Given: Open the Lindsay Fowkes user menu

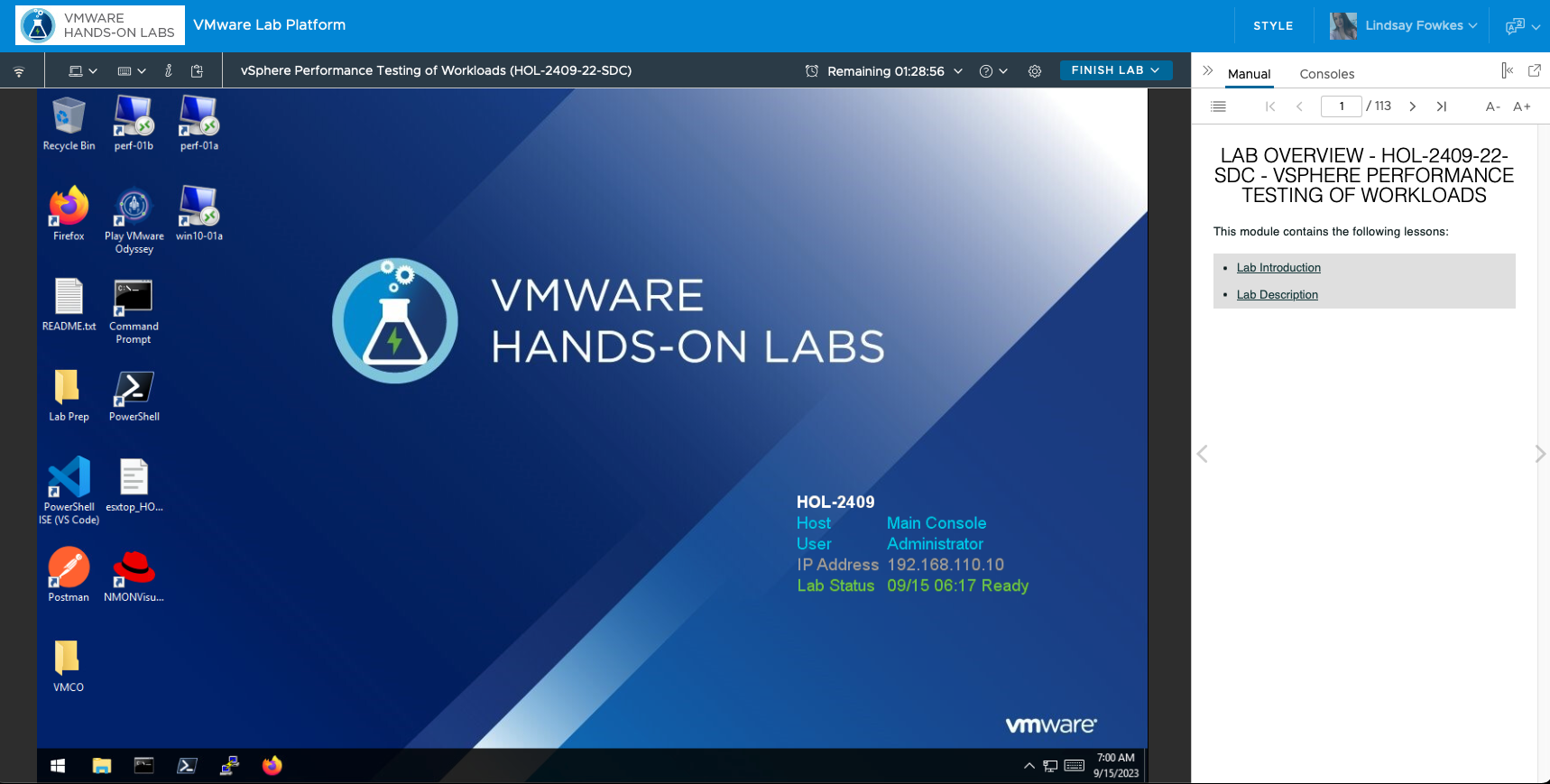Looking at the screenshot, I should point(1404,25).
